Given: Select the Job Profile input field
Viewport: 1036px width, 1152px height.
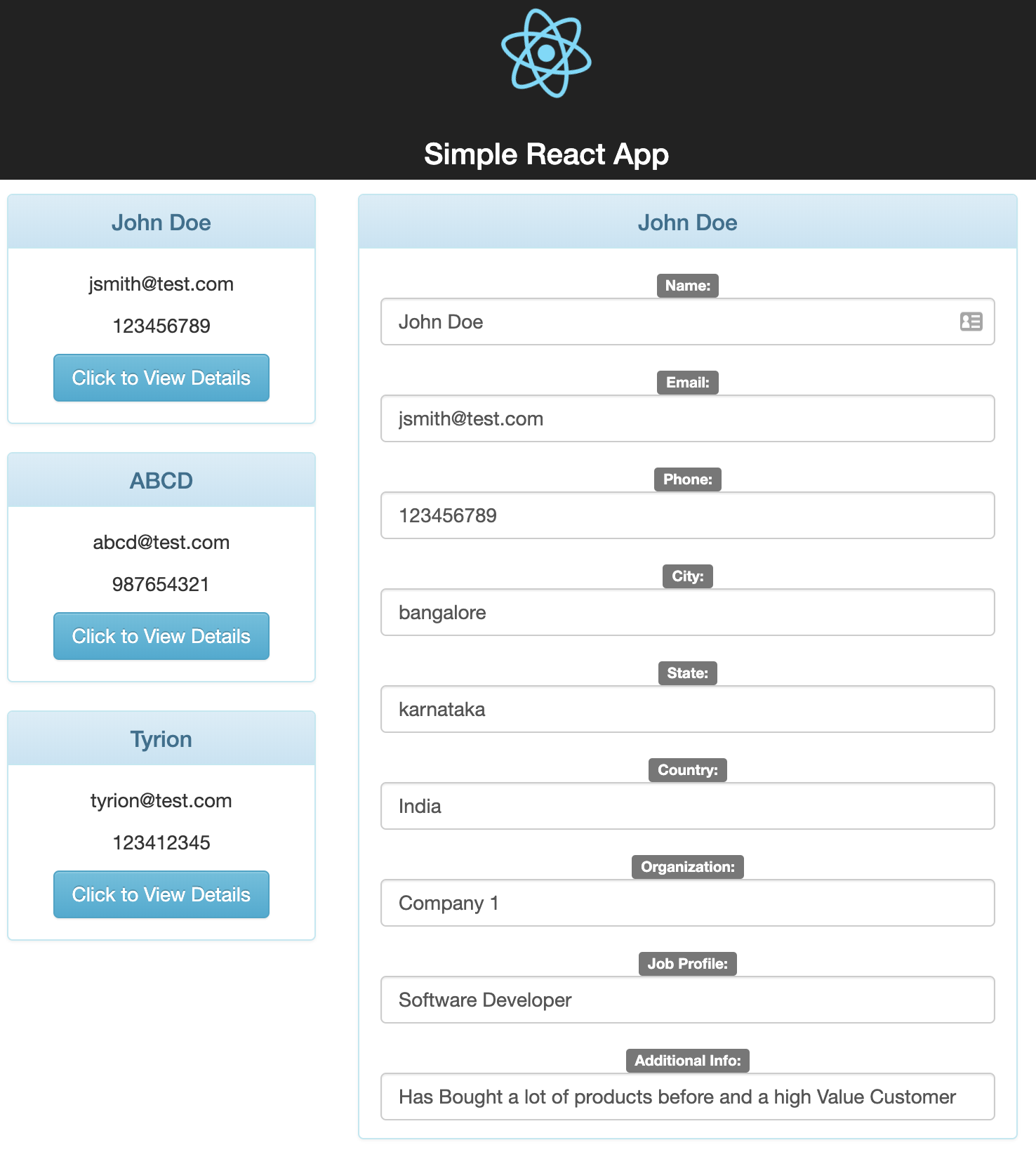Looking at the screenshot, I should 688,1000.
